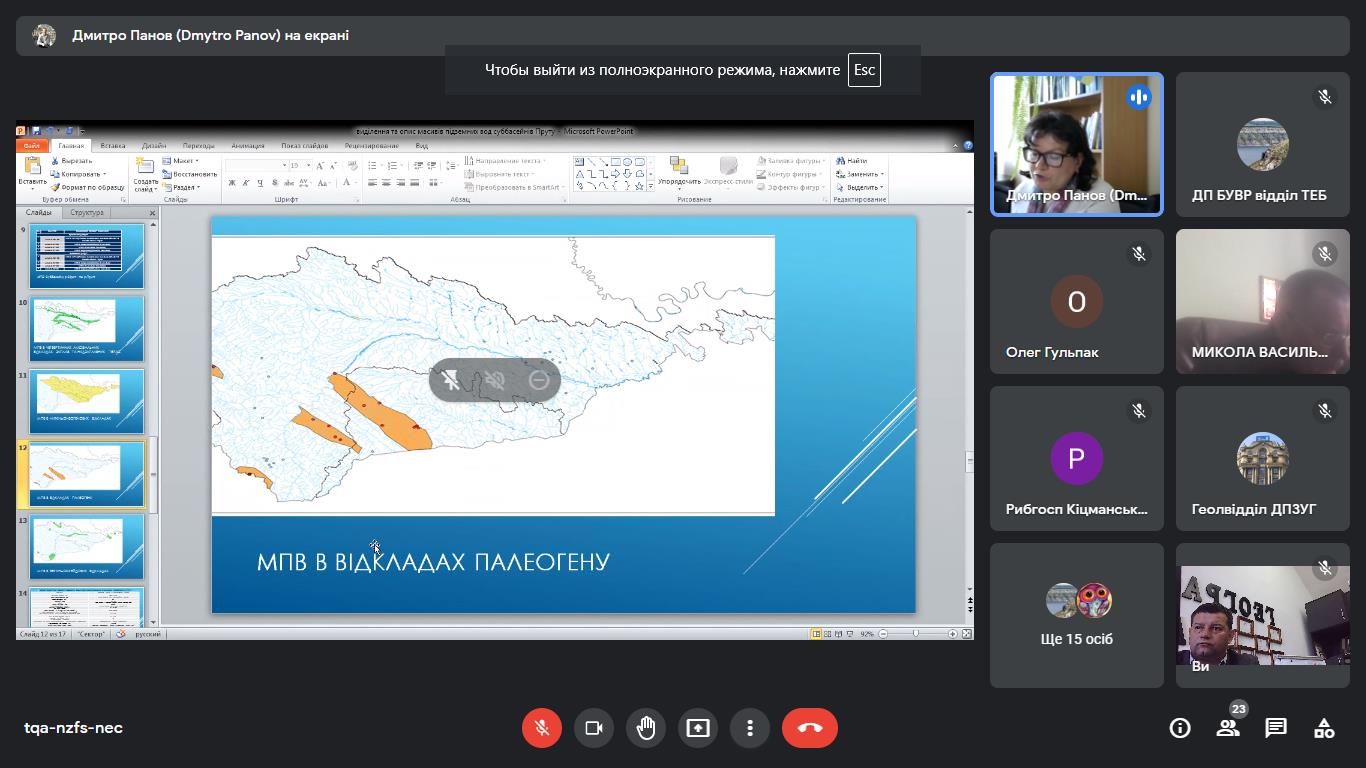Viewport: 1366px width, 768px height.
Task: Switch to the Показ слайдов ribbon tab
Action: 304,146
